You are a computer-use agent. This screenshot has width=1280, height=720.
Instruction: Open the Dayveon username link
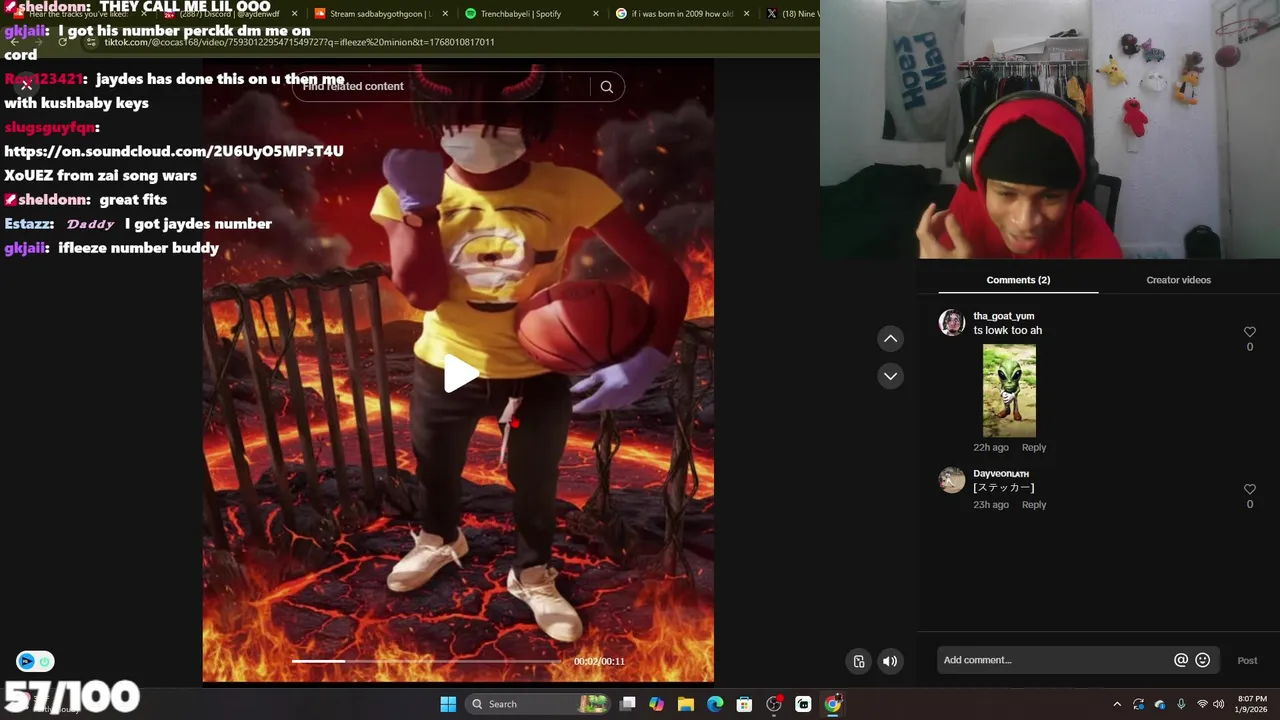pos(1001,474)
